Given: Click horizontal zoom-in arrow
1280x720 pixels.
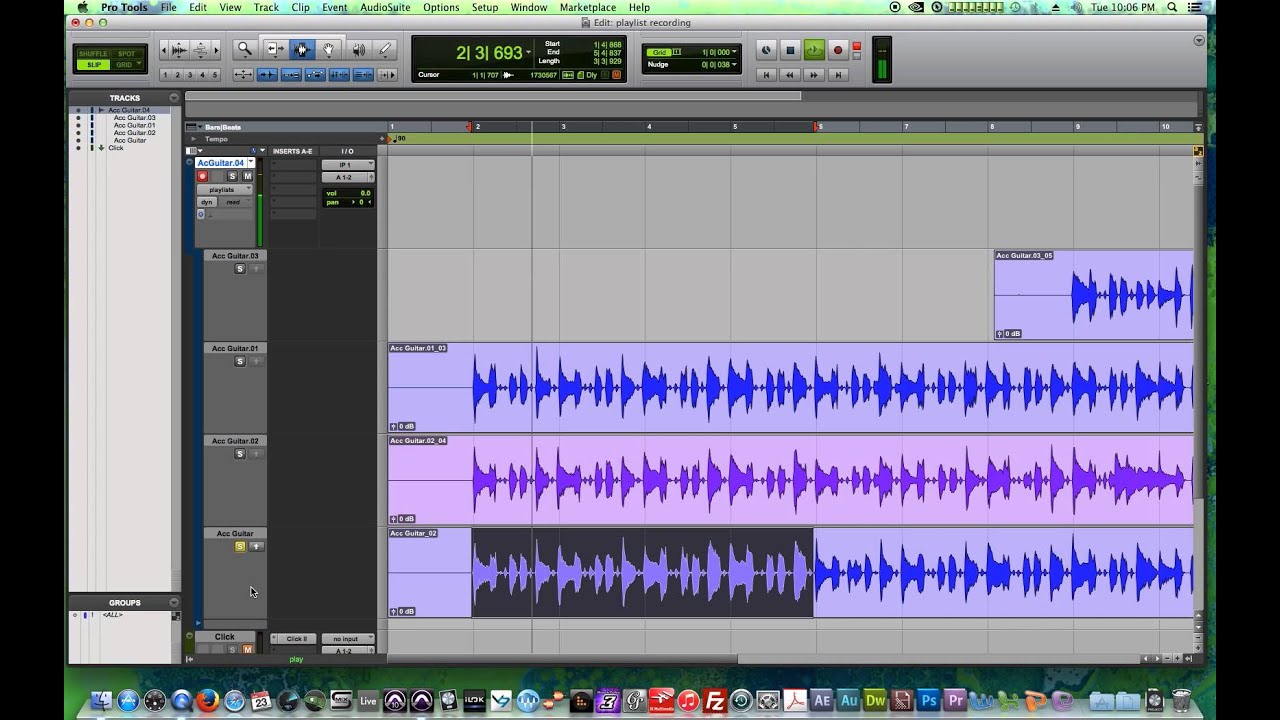Looking at the screenshot, I should [216, 49].
